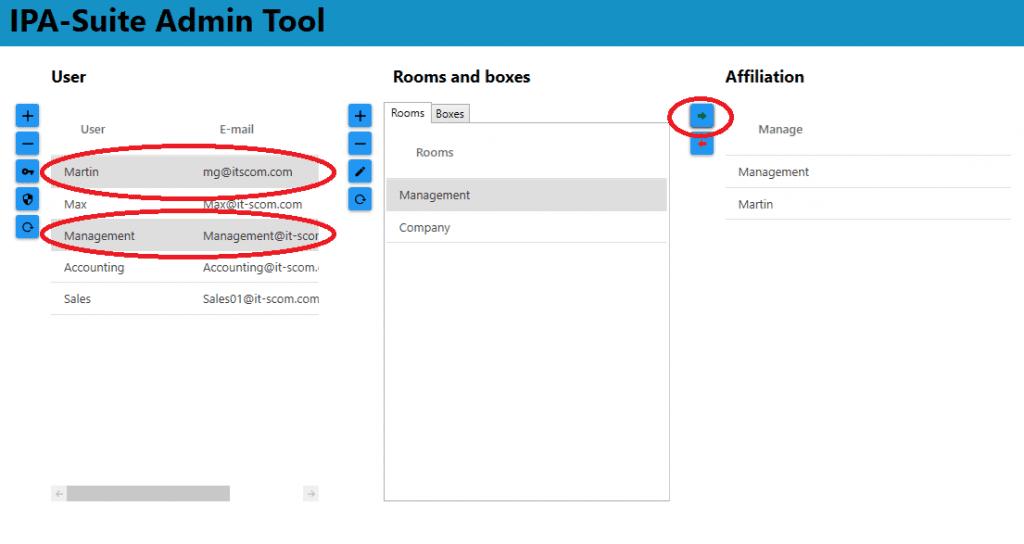Viewport: 1024px width, 544px height.
Task: Switch to the Boxes tab
Action: (x=450, y=114)
